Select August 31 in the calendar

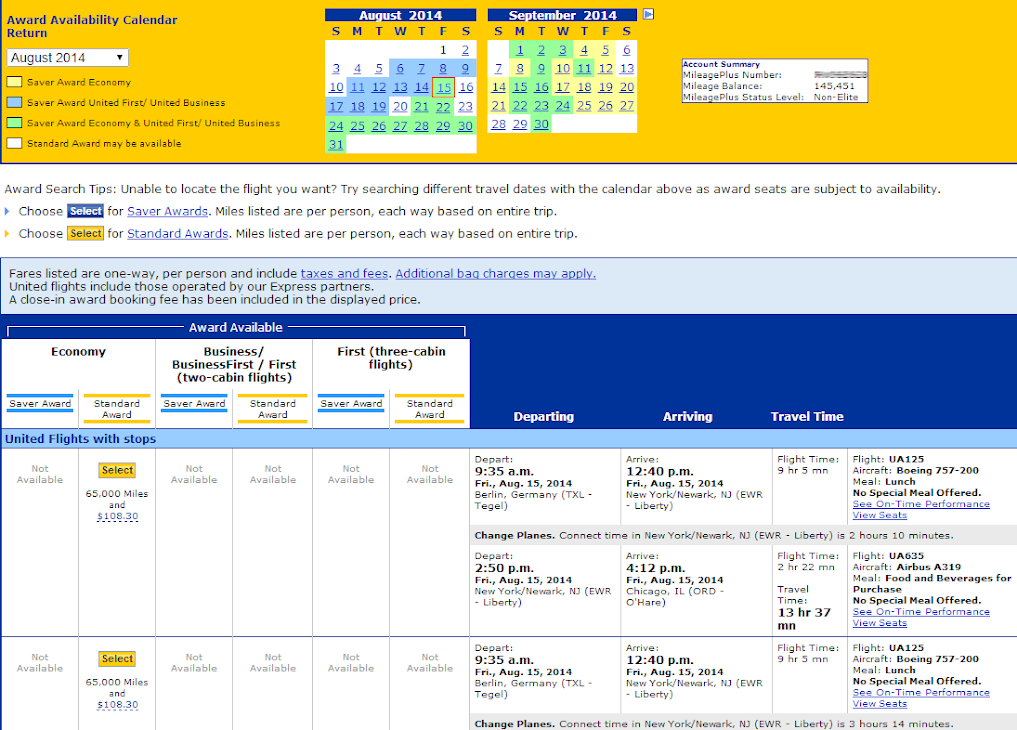tap(336, 145)
